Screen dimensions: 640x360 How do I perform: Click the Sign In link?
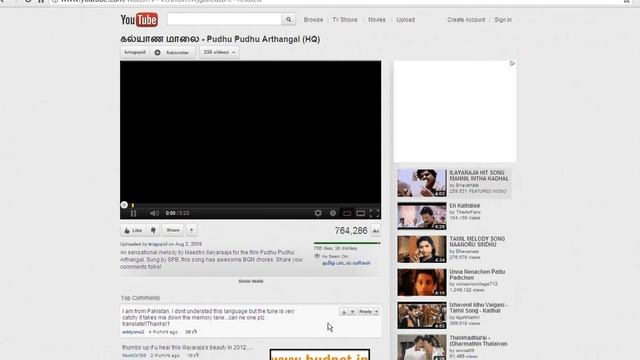tap(503, 20)
